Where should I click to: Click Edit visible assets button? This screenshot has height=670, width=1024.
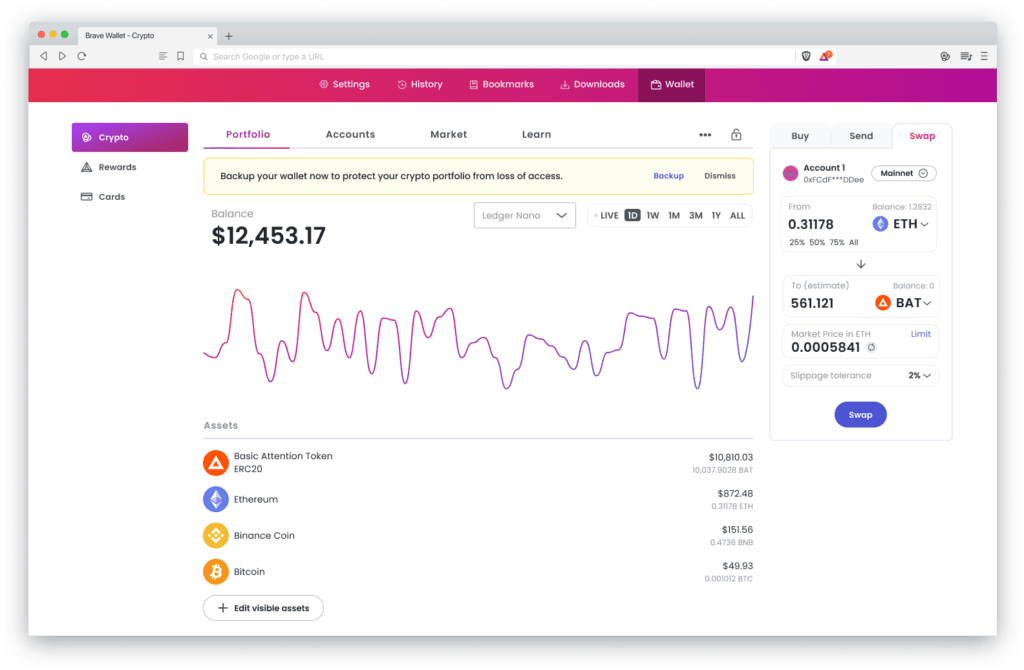click(263, 608)
